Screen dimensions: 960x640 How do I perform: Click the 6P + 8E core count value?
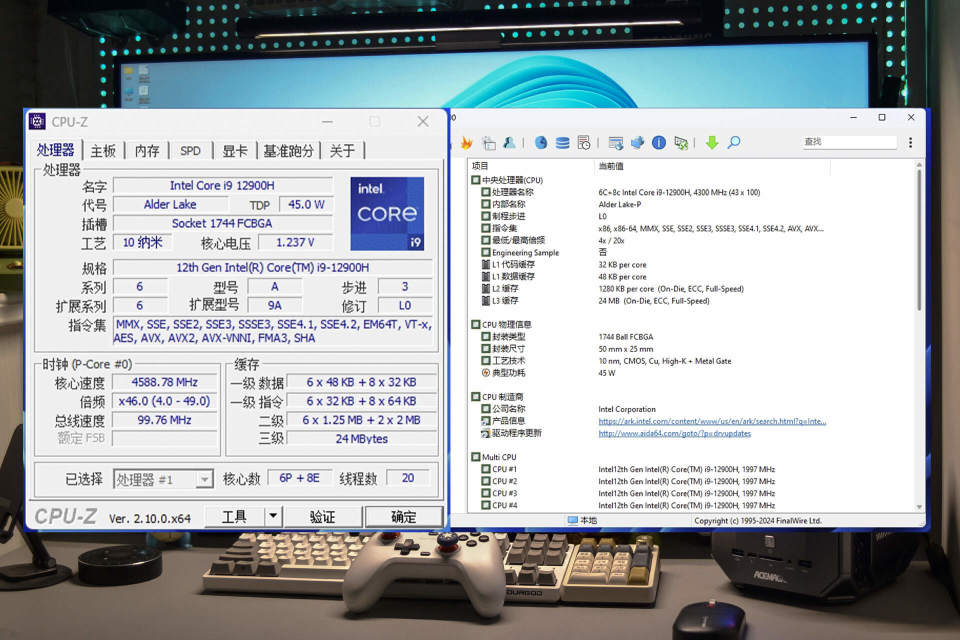tap(299, 478)
